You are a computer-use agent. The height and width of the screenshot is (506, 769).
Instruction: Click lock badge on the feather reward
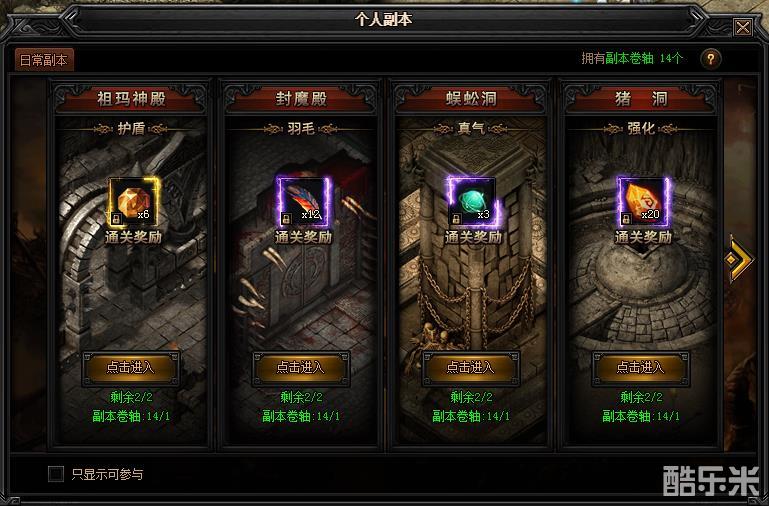pos(287,218)
